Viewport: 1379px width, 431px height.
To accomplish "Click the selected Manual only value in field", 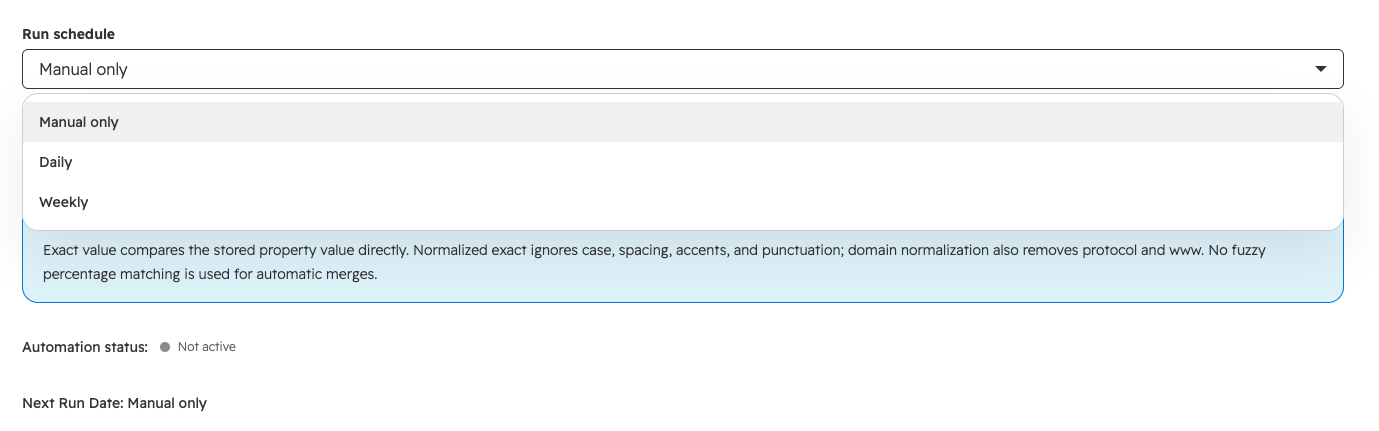I will 83,69.
